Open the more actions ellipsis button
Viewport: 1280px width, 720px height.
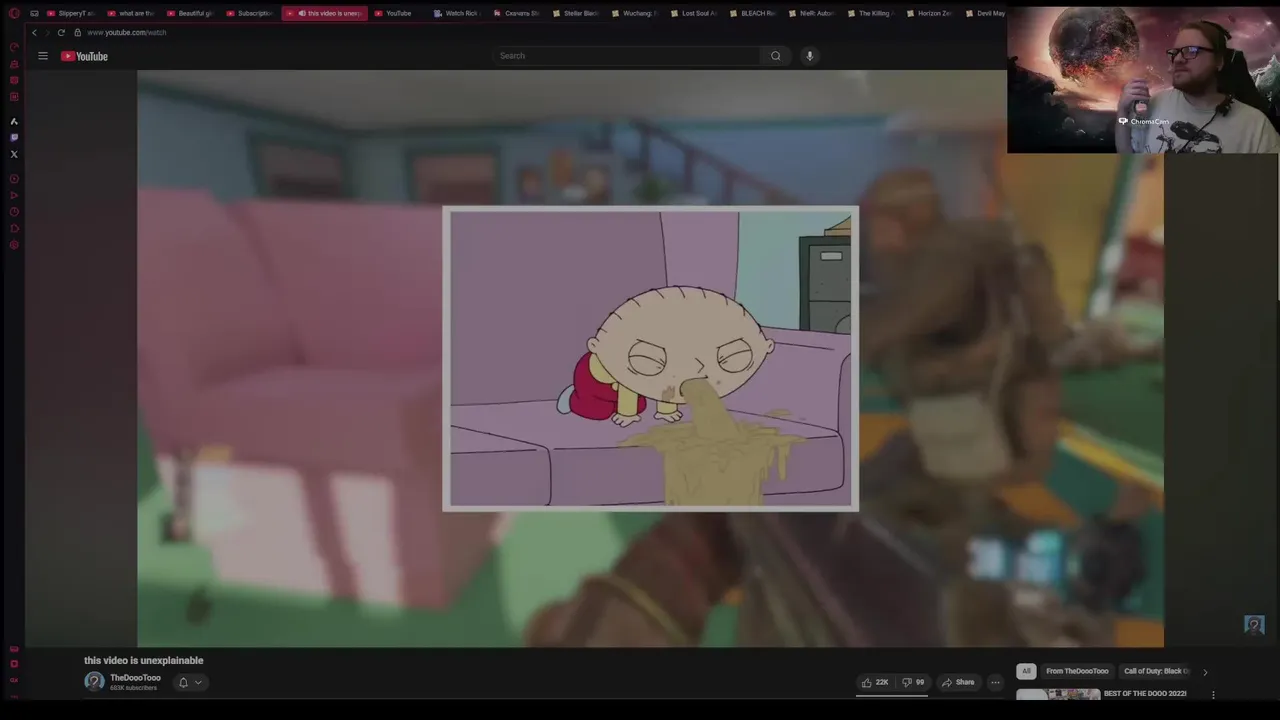[x=995, y=682]
